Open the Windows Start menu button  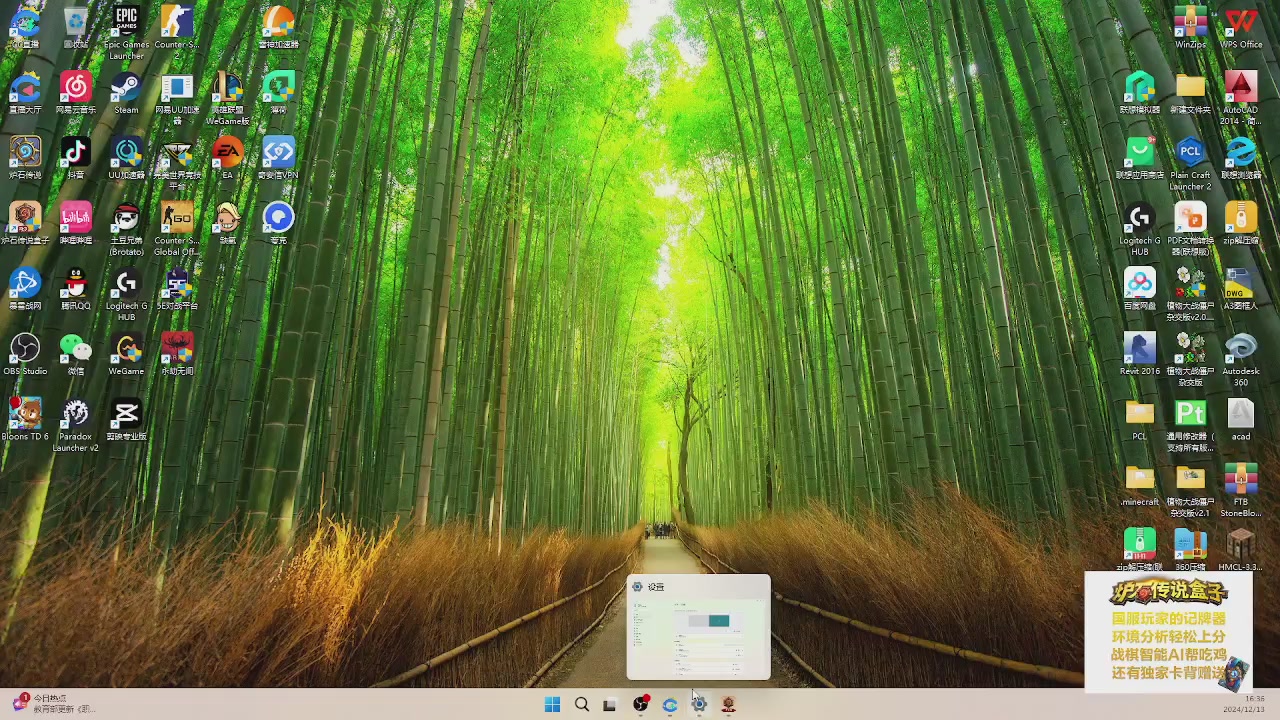552,705
